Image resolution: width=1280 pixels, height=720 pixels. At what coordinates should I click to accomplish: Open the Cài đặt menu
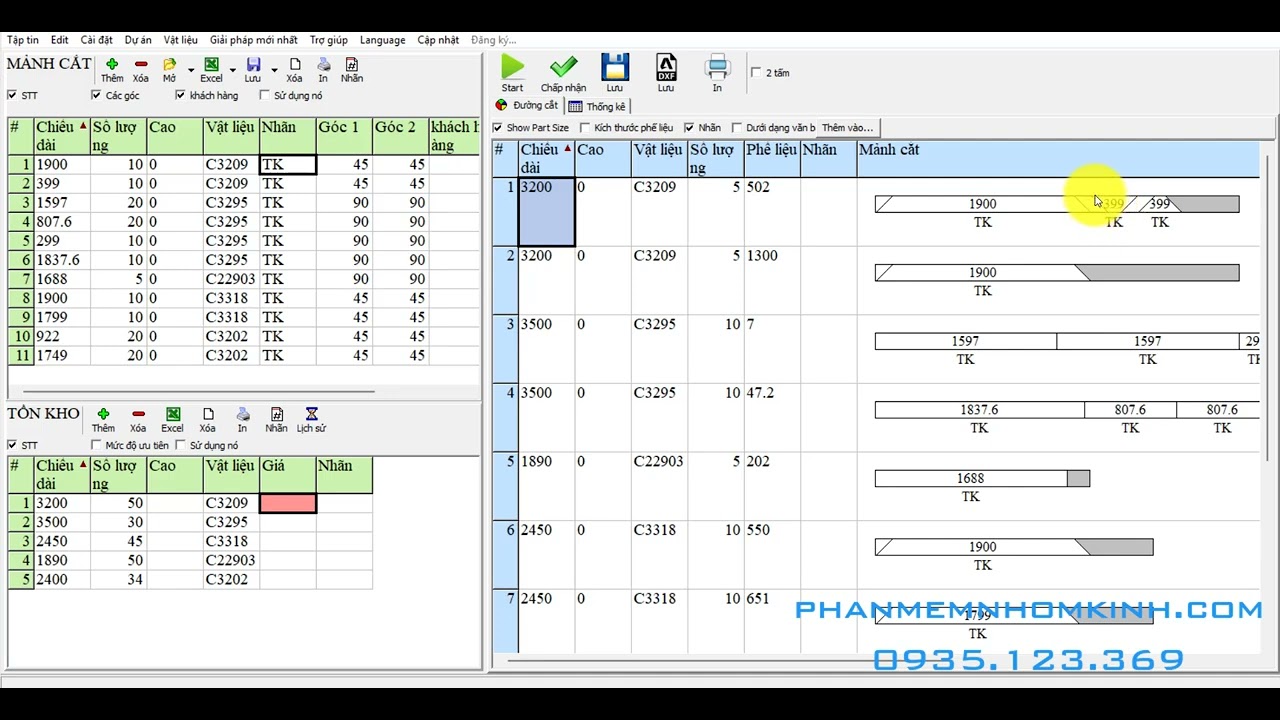pyautogui.click(x=97, y=40)
